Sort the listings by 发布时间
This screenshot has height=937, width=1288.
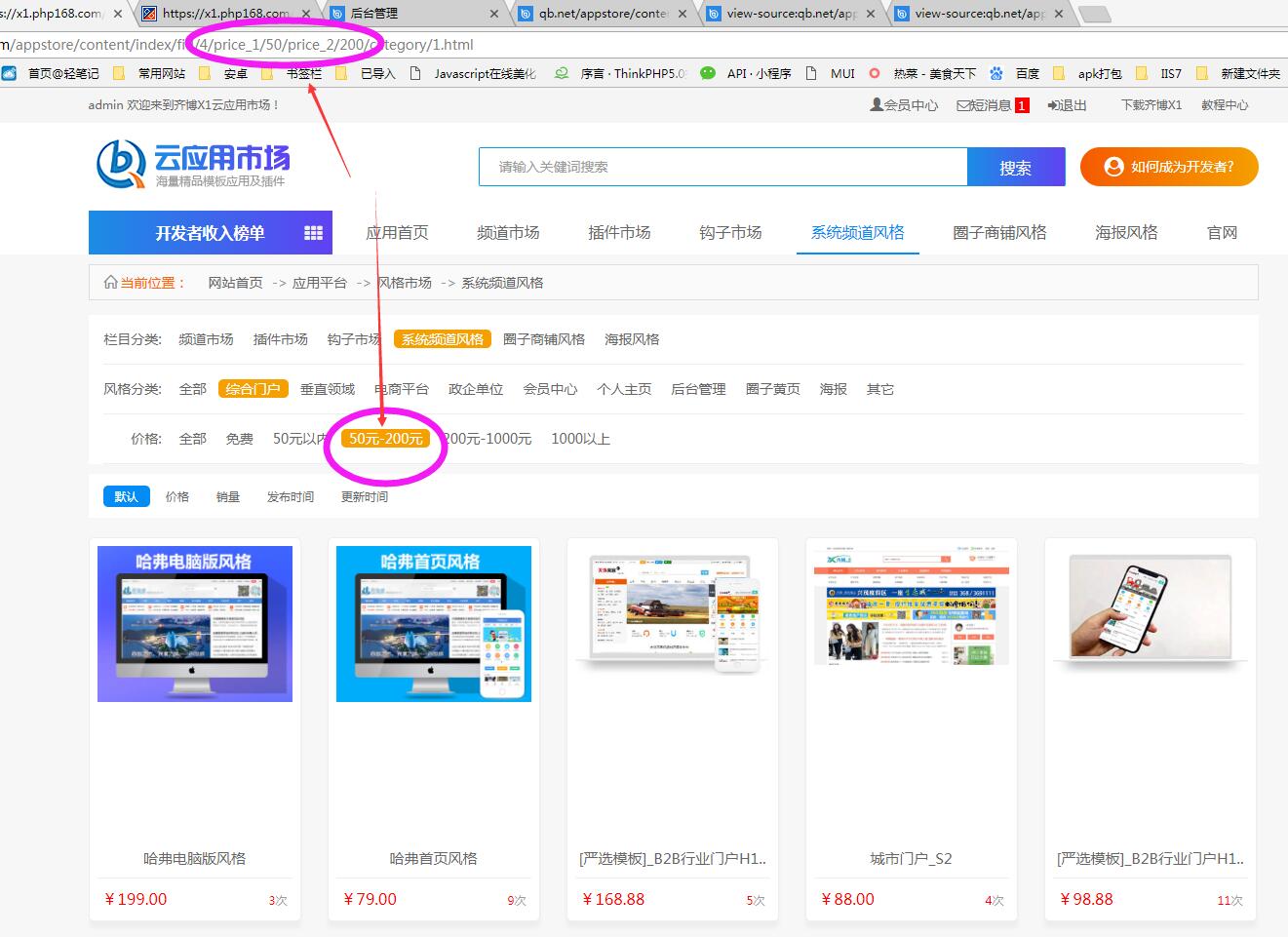pos(291,497)
